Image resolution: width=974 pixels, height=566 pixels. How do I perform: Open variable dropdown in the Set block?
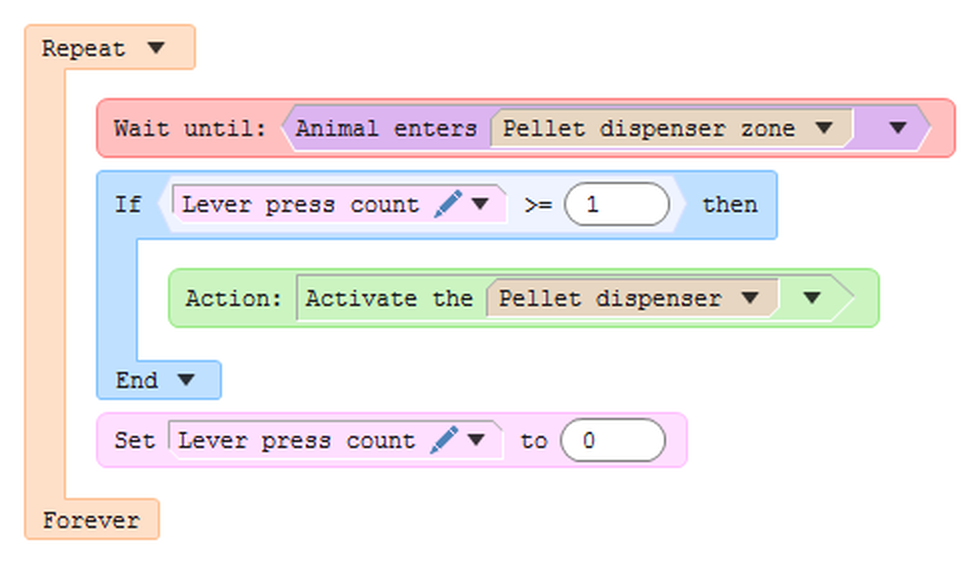tap(476, 440)
